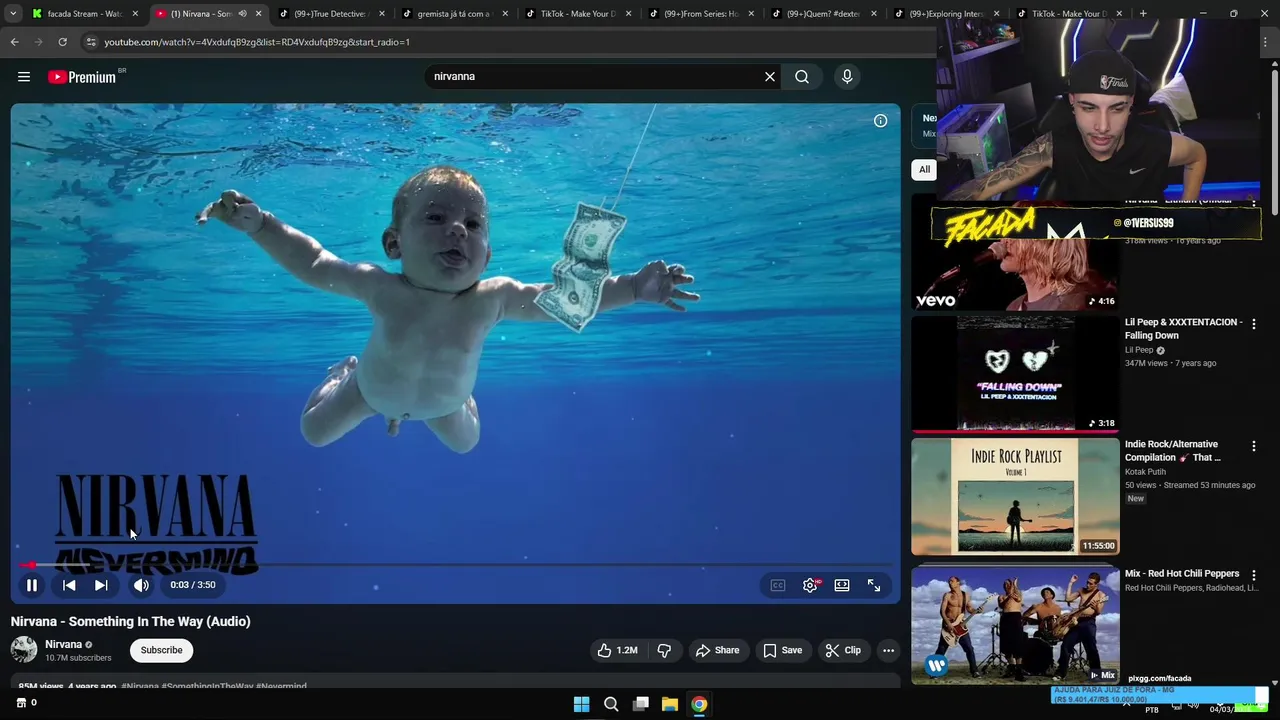Like the video with 1.2M likes

coord(617,650)
